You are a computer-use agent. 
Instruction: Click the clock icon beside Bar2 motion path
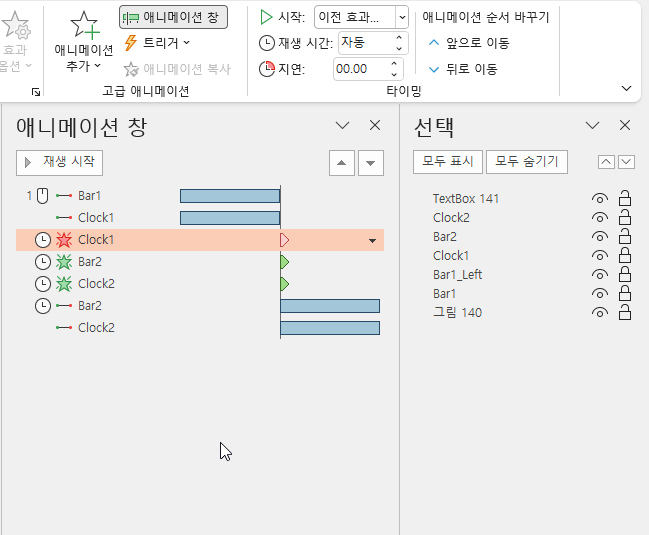click(x=43, y=306)
